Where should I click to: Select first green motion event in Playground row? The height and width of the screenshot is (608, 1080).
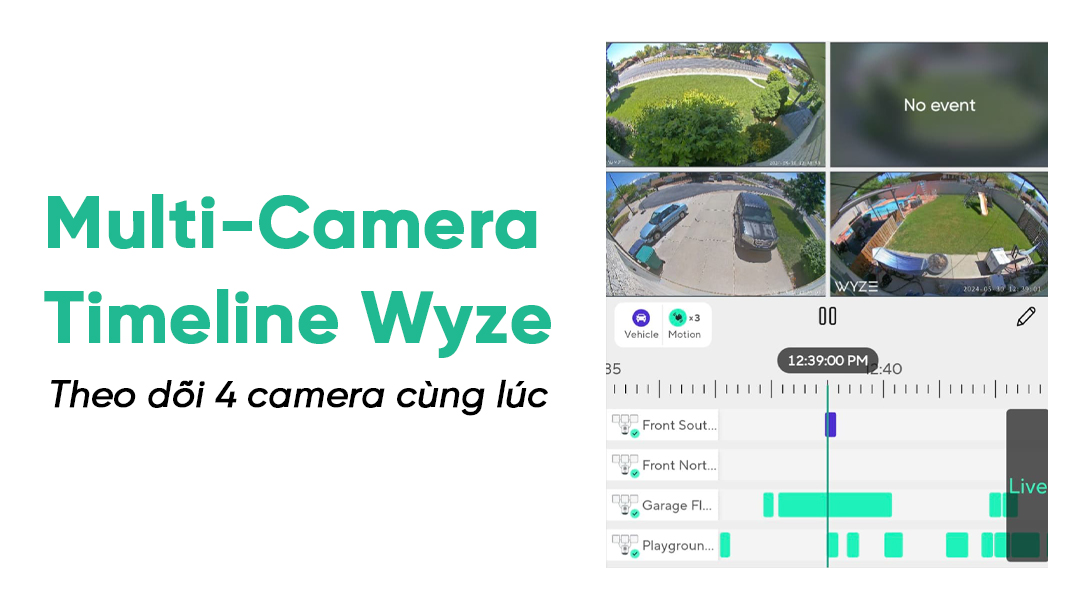click(725, 545)
